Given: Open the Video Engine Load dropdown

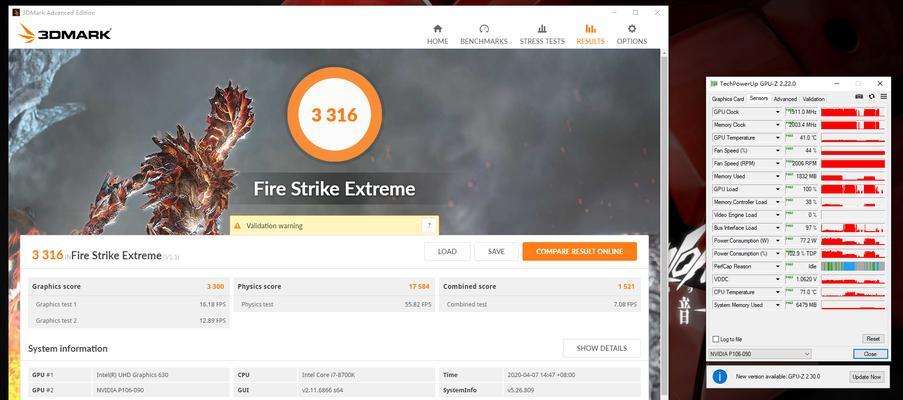Looking at the screenshot, I should 777,215.
